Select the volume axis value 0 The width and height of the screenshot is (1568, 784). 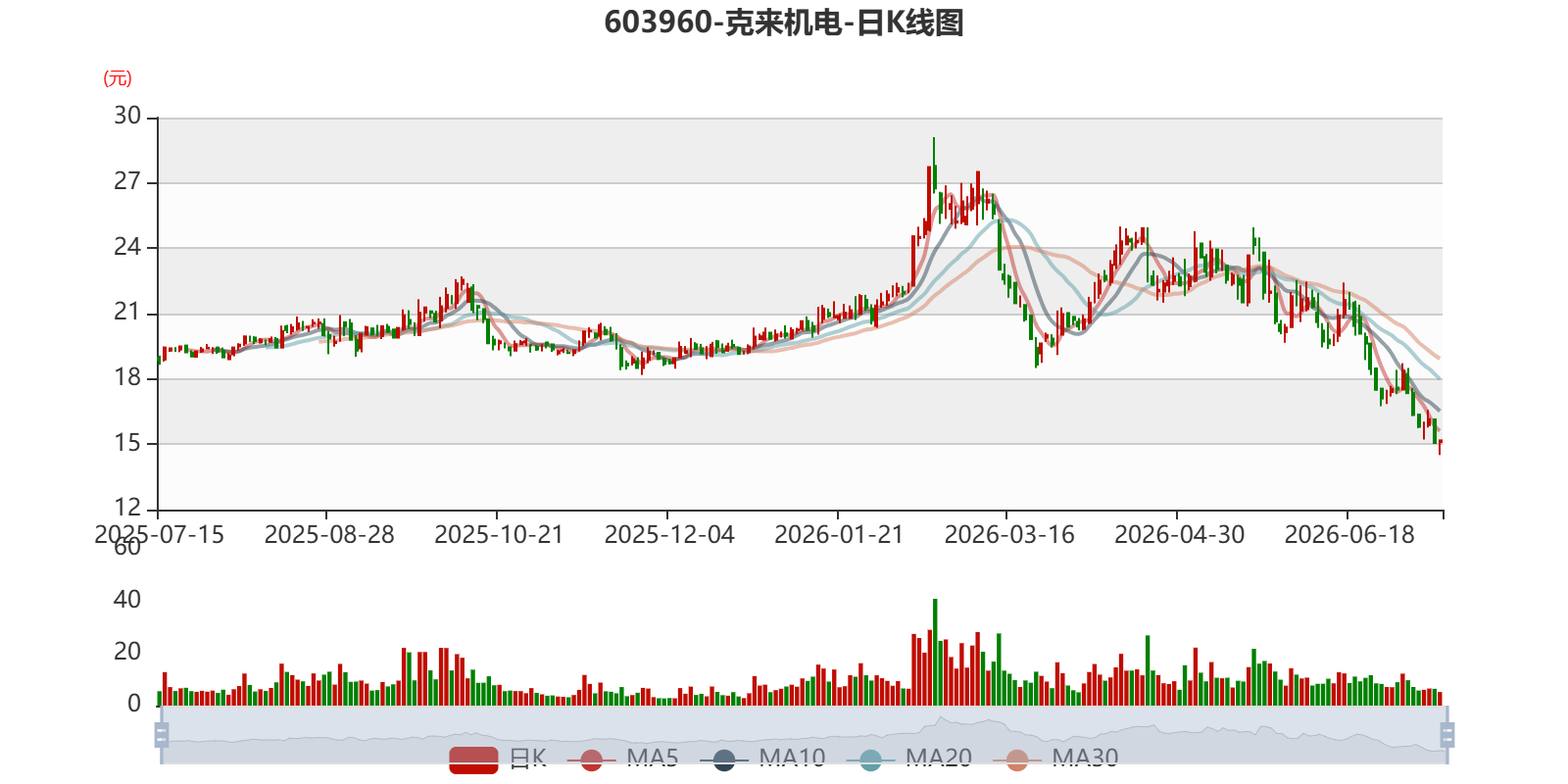[x=134, y=703]
